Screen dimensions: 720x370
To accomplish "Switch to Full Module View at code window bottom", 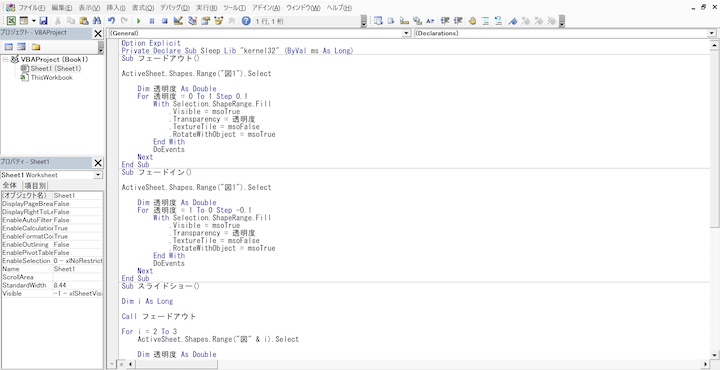I will coord(121,364).
